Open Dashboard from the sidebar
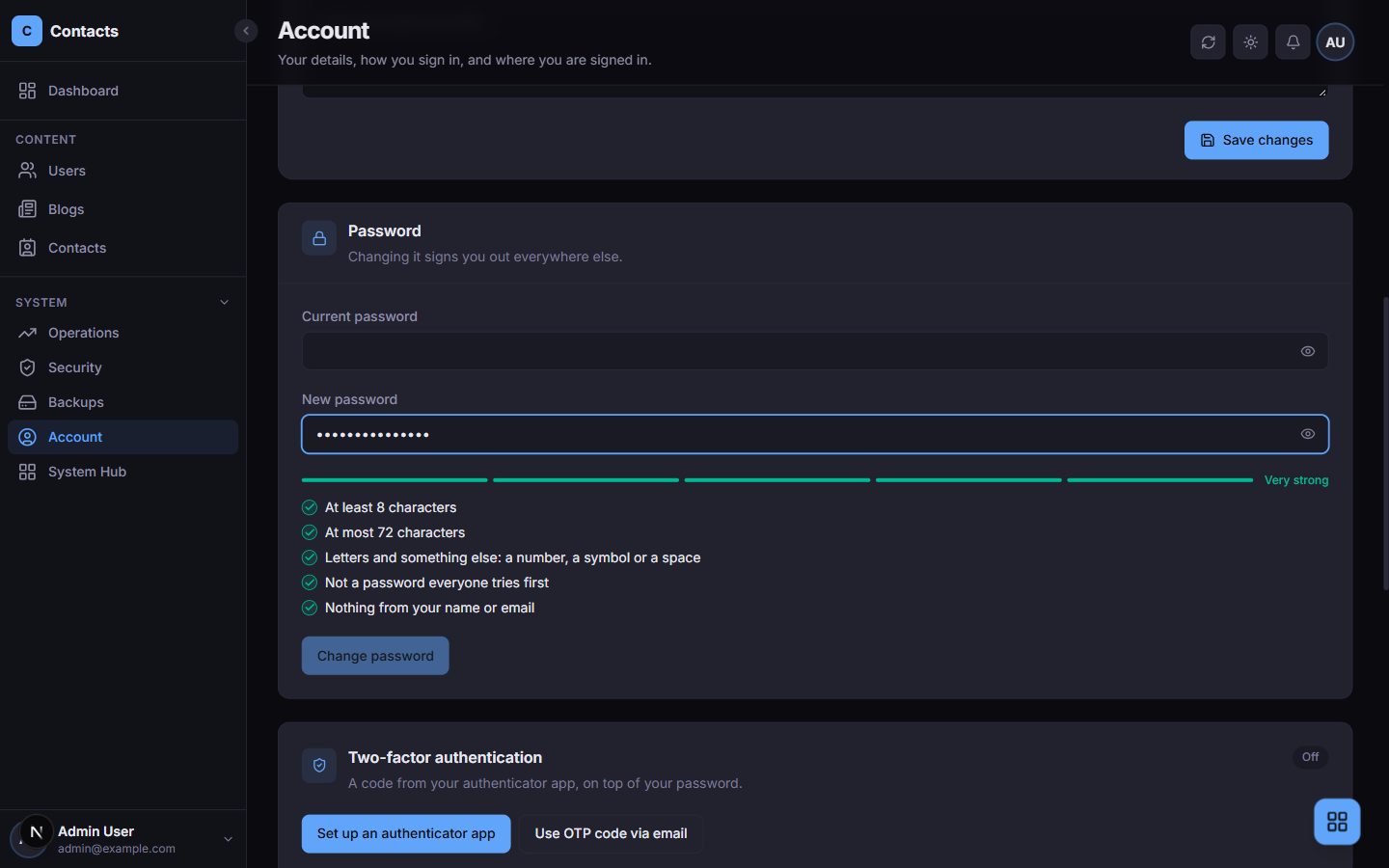Image resolution: width=1389 pixels, height=868 pixels. tap(123, 91)
